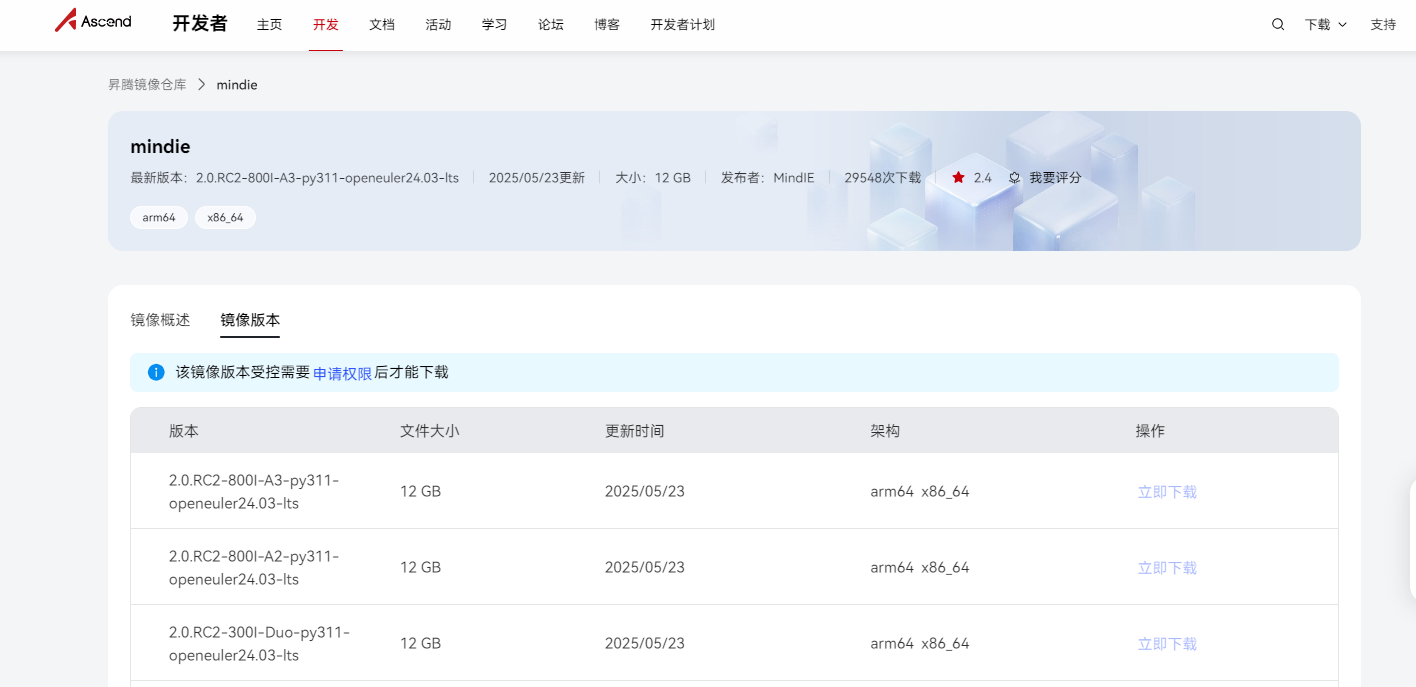Viewport: 1416px width, 687px height.
Task: Click the blue info icon in notice
Action: point(156,372)
